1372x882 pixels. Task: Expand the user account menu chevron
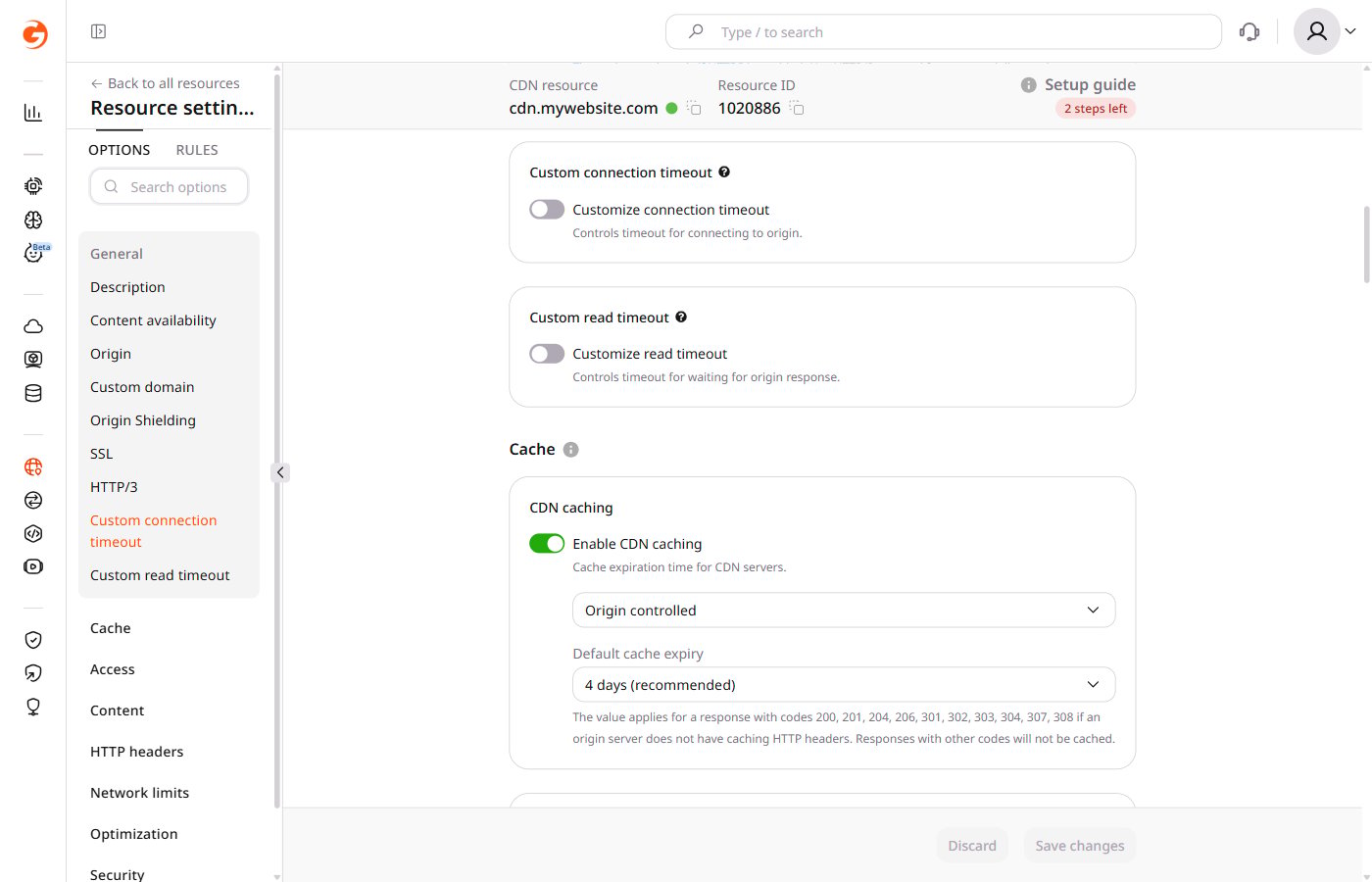pos(1350,31)
